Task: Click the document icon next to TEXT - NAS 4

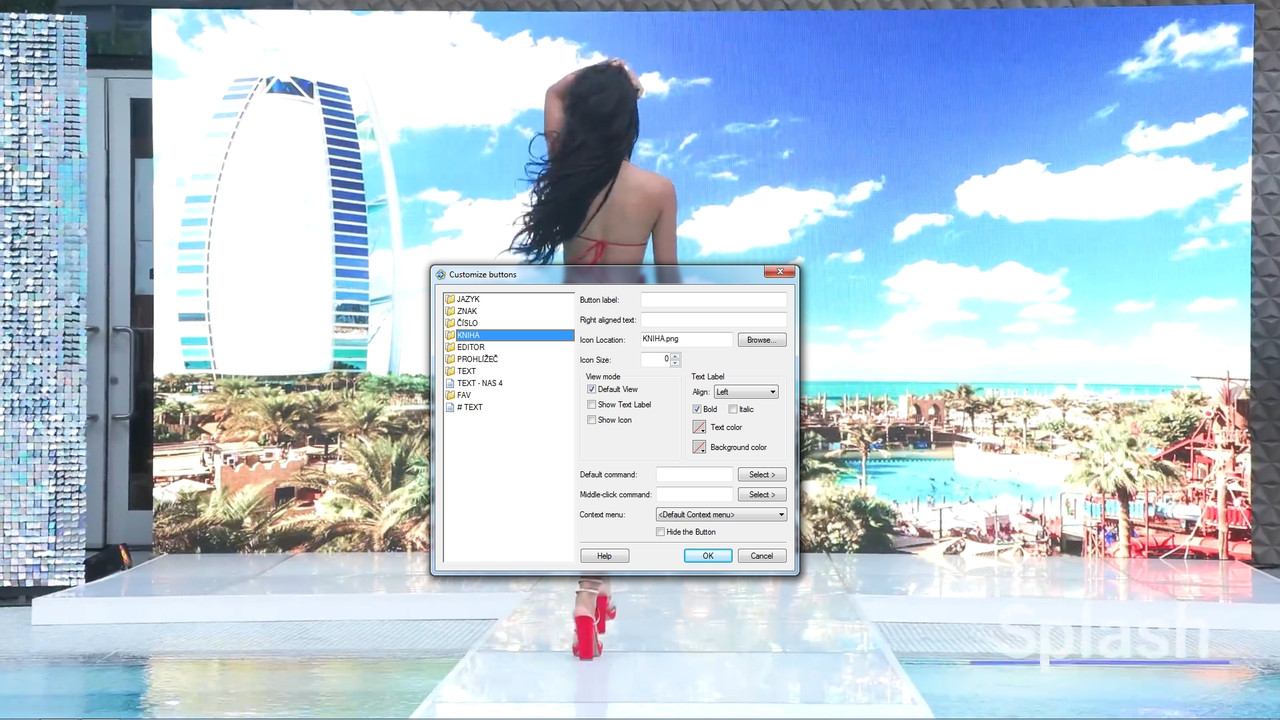Action: pyautogui.click(x=450, y=383)
